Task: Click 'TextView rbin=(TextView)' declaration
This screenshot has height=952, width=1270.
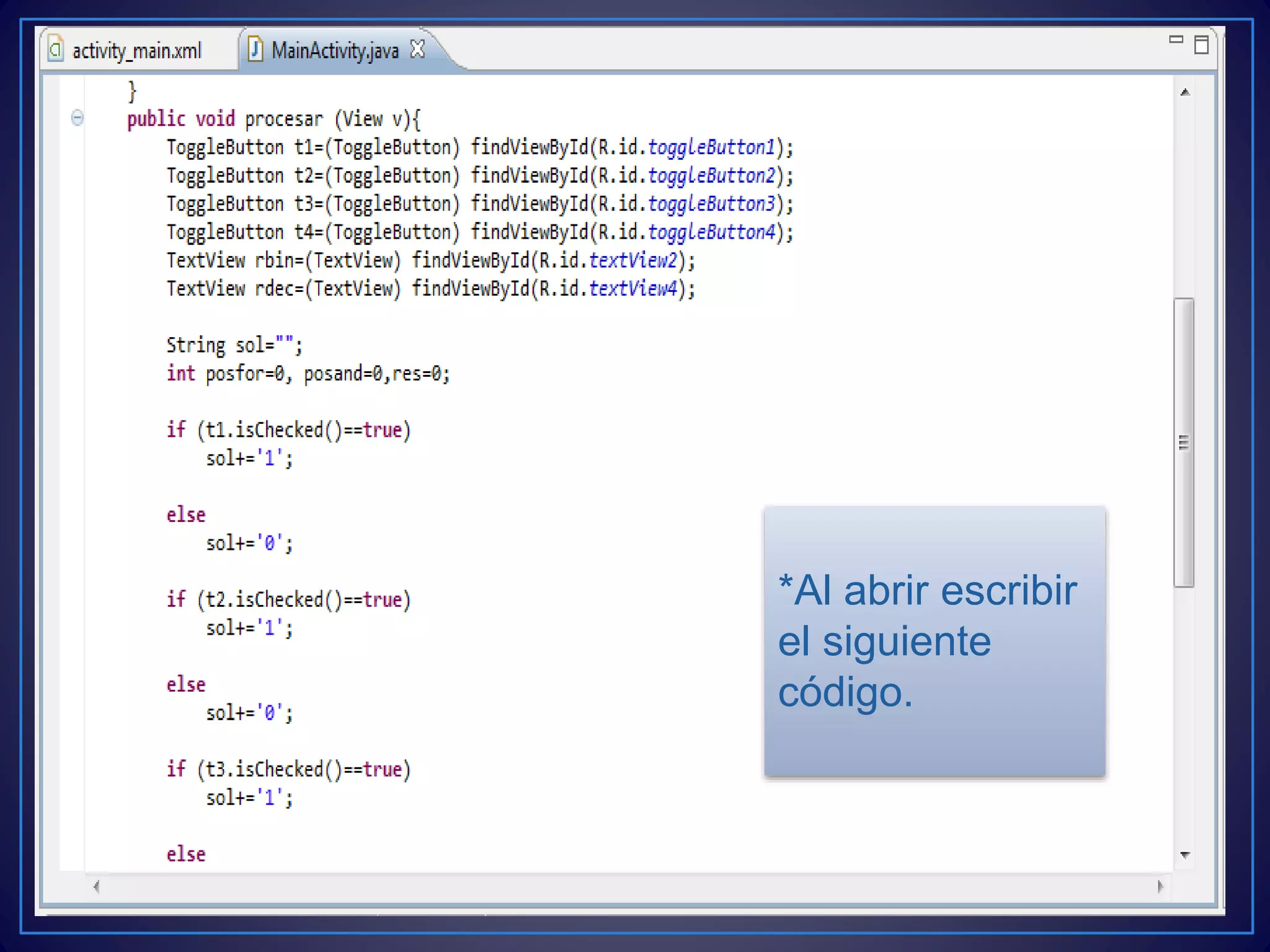Action: pos(284,260)
